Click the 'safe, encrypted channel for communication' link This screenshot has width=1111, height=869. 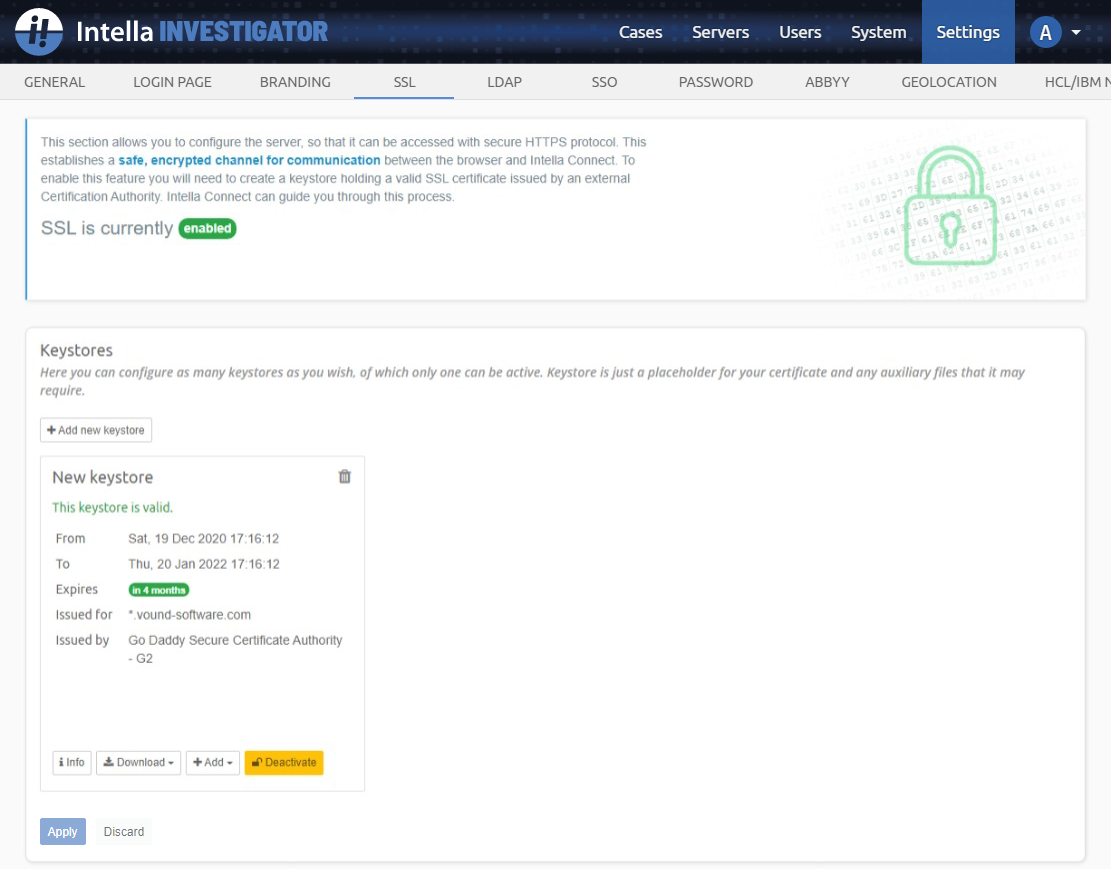(x=249, y=160)
